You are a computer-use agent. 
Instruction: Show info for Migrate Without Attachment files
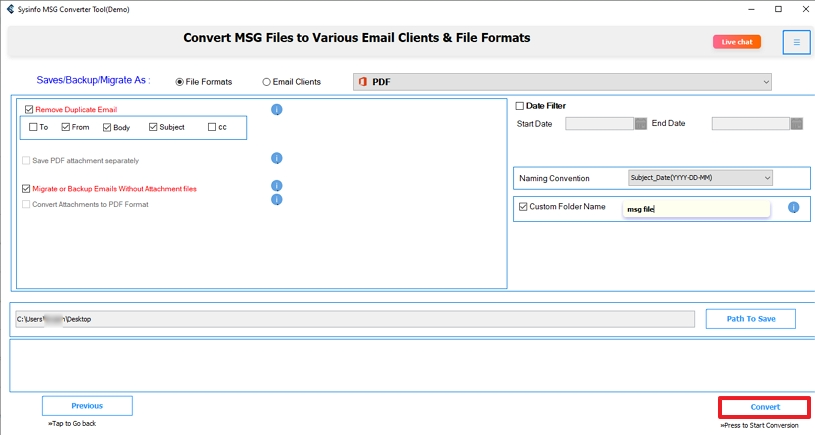pos(277,186)
